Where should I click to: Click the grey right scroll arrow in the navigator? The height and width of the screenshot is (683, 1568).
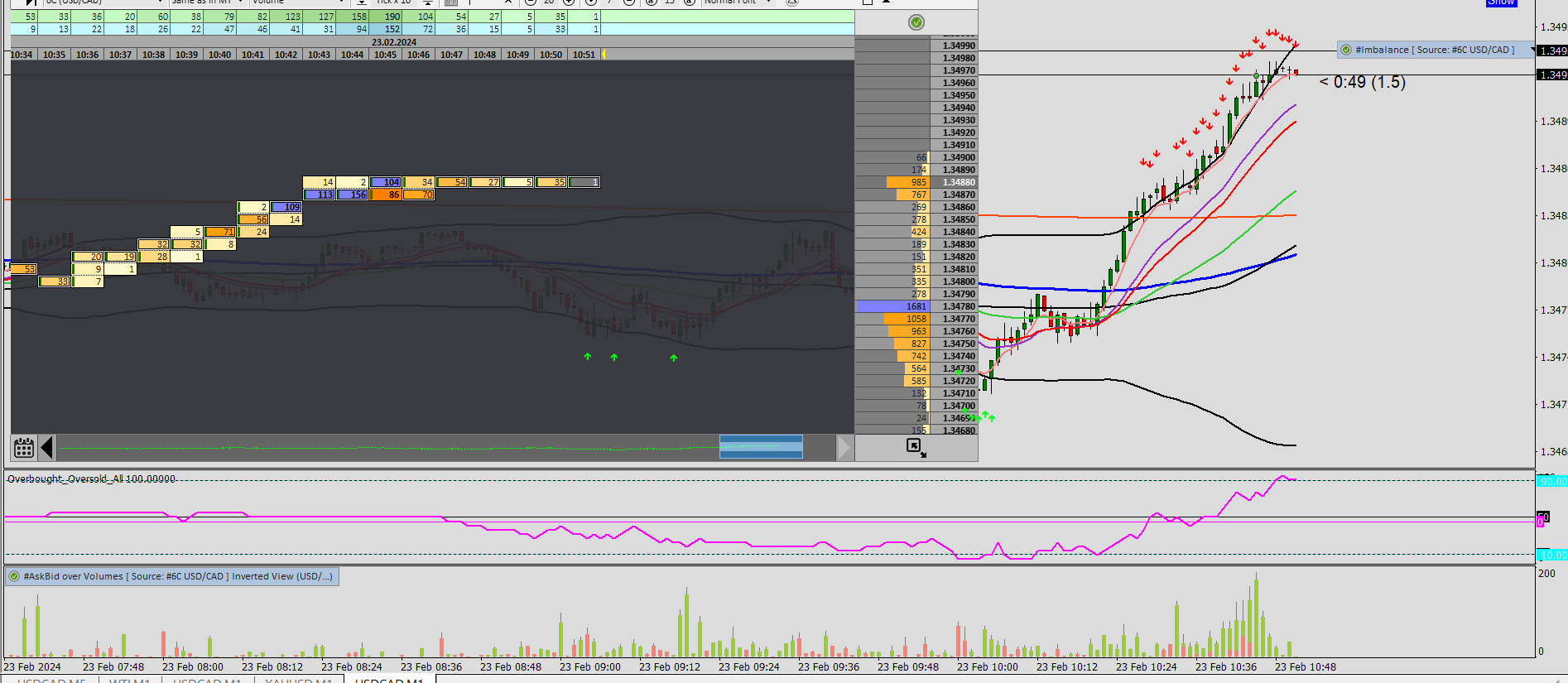(x=844, y=448)
